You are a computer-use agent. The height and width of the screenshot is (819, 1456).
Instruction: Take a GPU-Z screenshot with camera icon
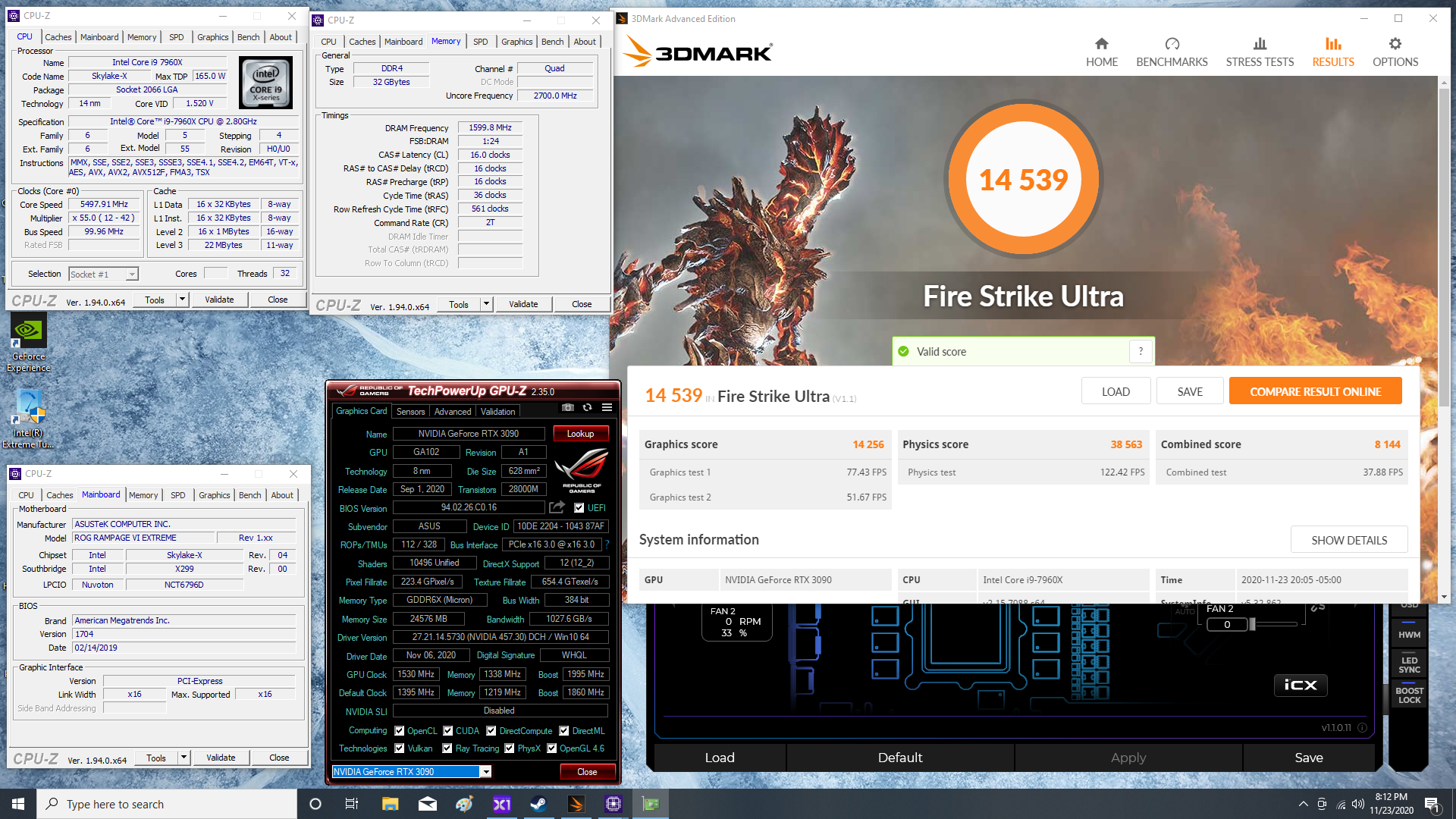click(x=567, y=408)
